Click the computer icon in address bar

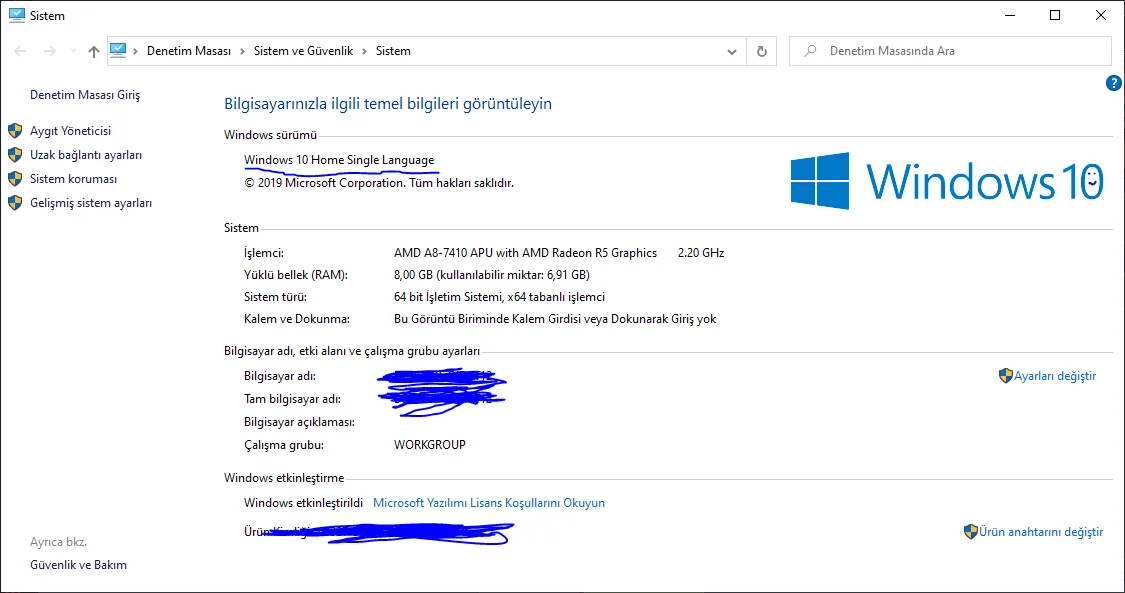coord(118,51)
